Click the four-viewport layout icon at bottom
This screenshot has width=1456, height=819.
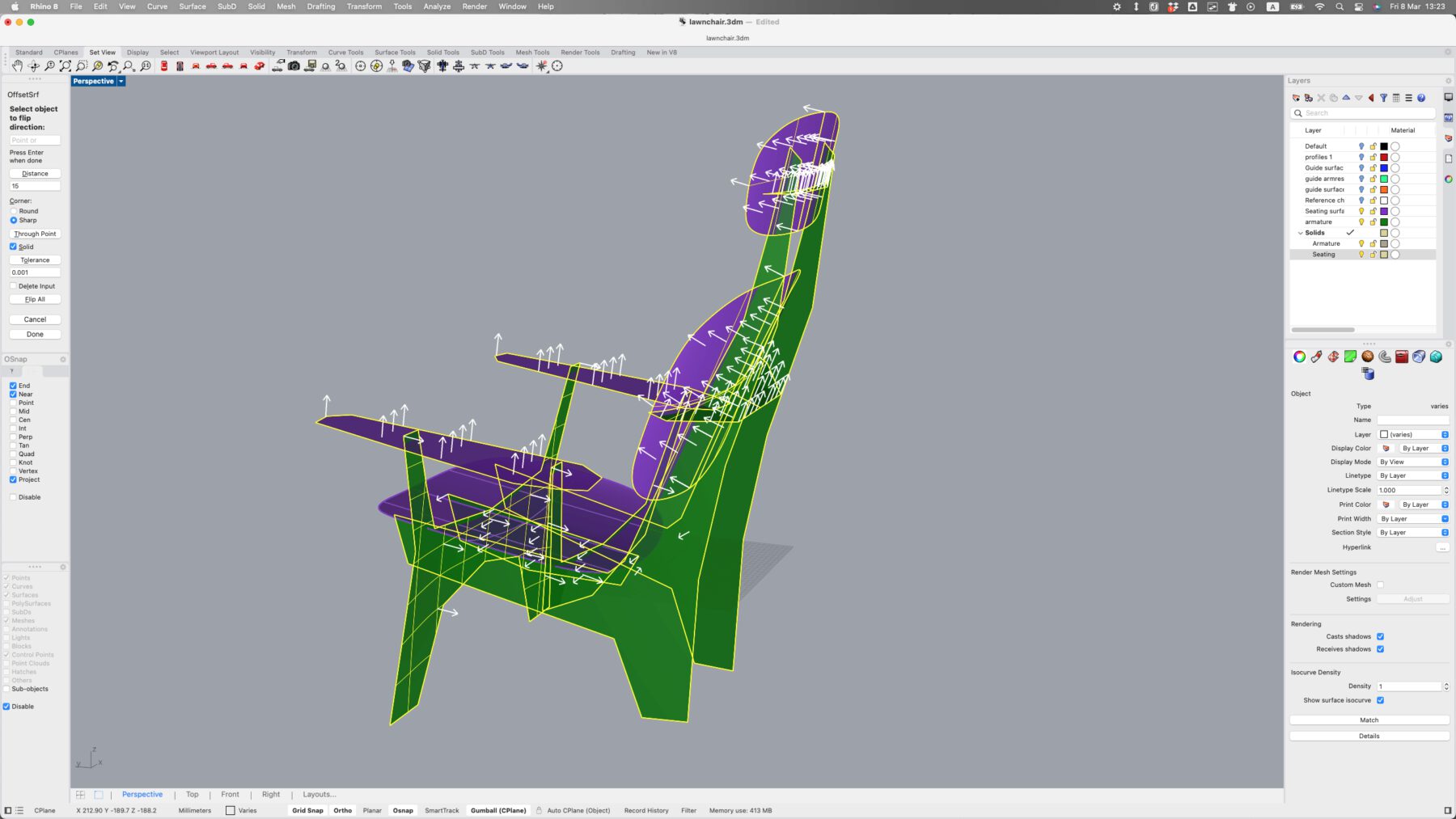(x=80, y=795)
